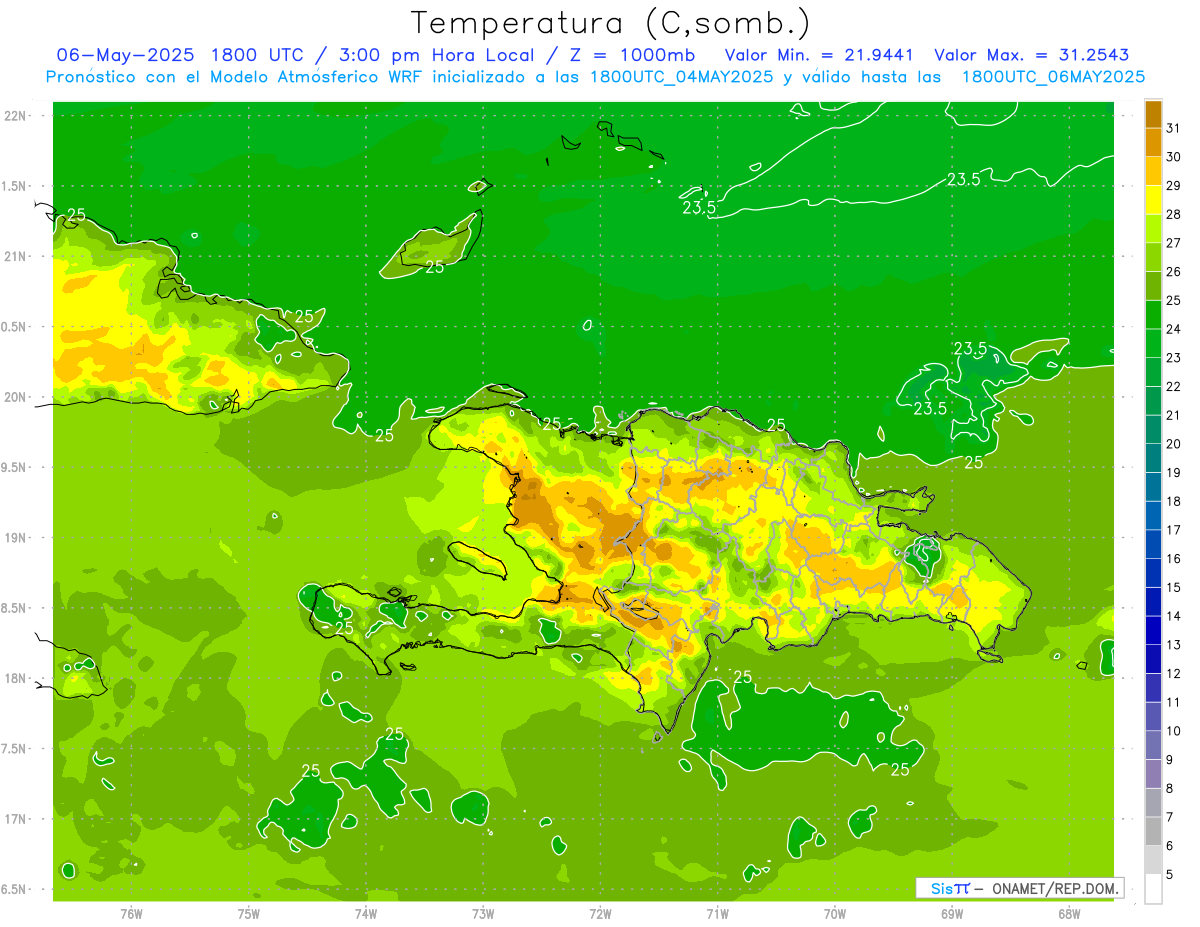
Task: Click the light gray legend swatch between 5 and 6
Action: (1153, 860)
